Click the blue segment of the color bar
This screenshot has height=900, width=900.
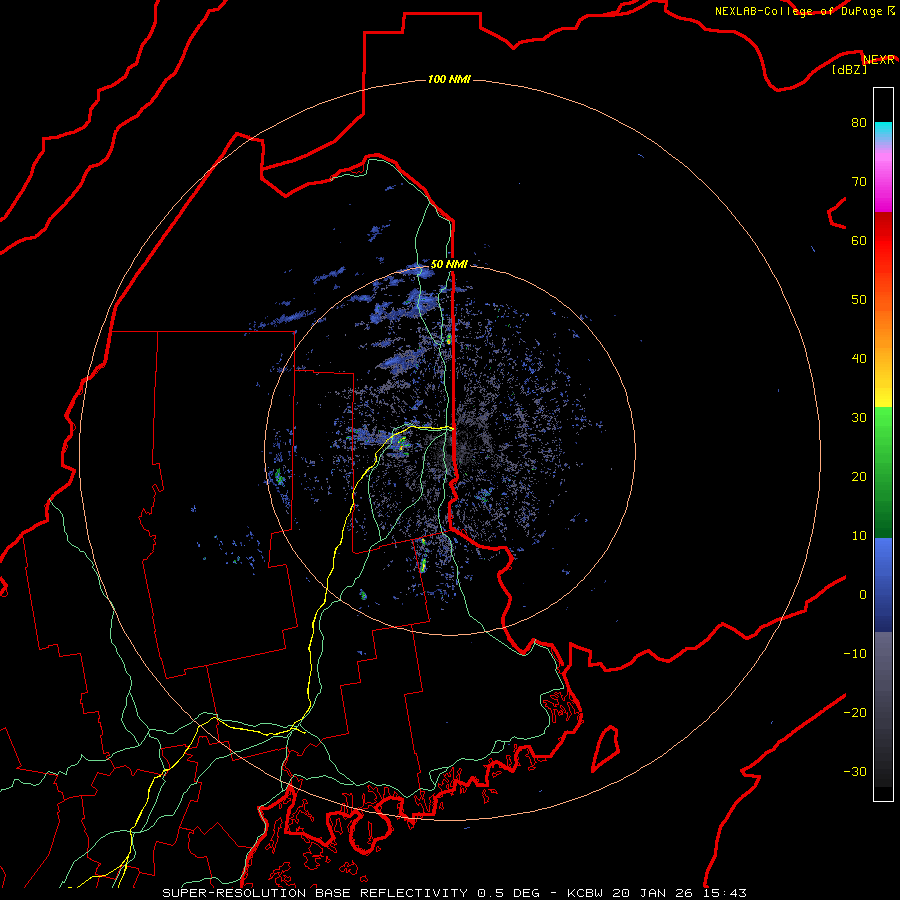(x=883, y=584)
